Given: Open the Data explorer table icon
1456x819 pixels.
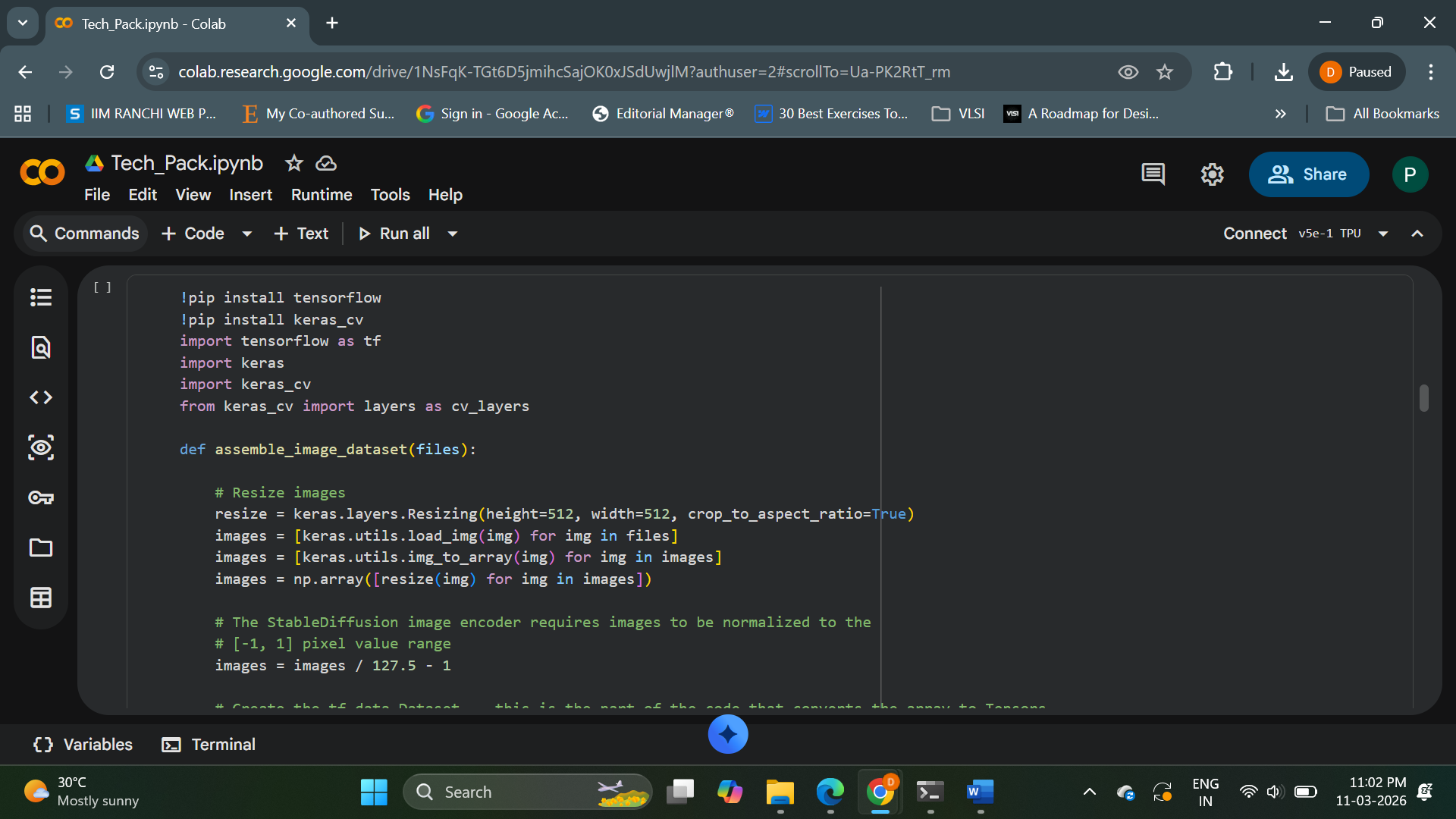Looking at the screenshot, I should pyautogui.click(x=41, y=598).
